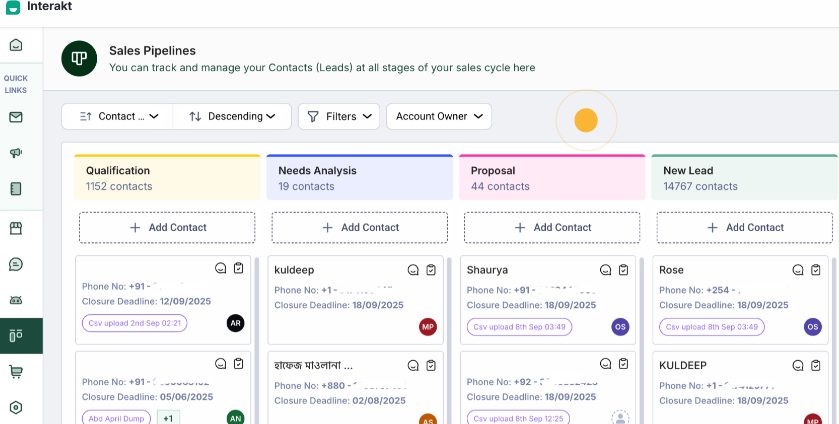Click the Sales Pipelines header round icon

coord(79,58)
